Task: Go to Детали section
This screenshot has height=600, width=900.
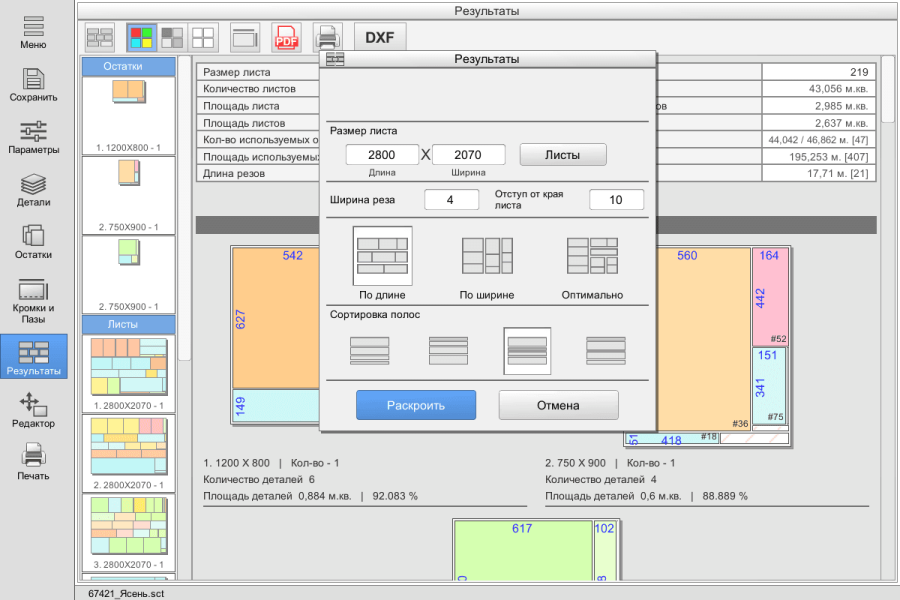Action: (x=33, y=190)
